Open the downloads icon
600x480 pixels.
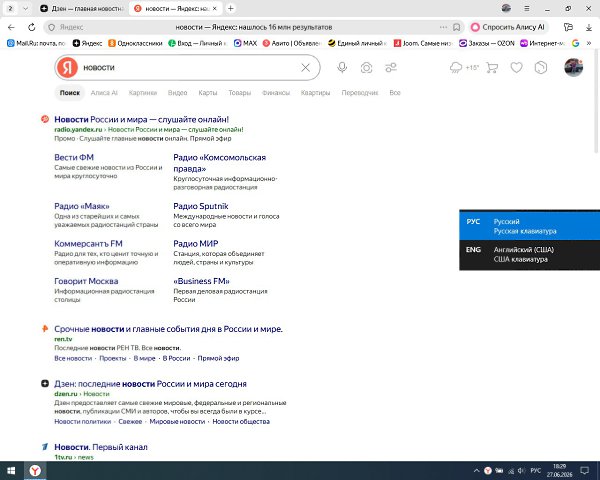pyautogui.click(x=589, y=27)
